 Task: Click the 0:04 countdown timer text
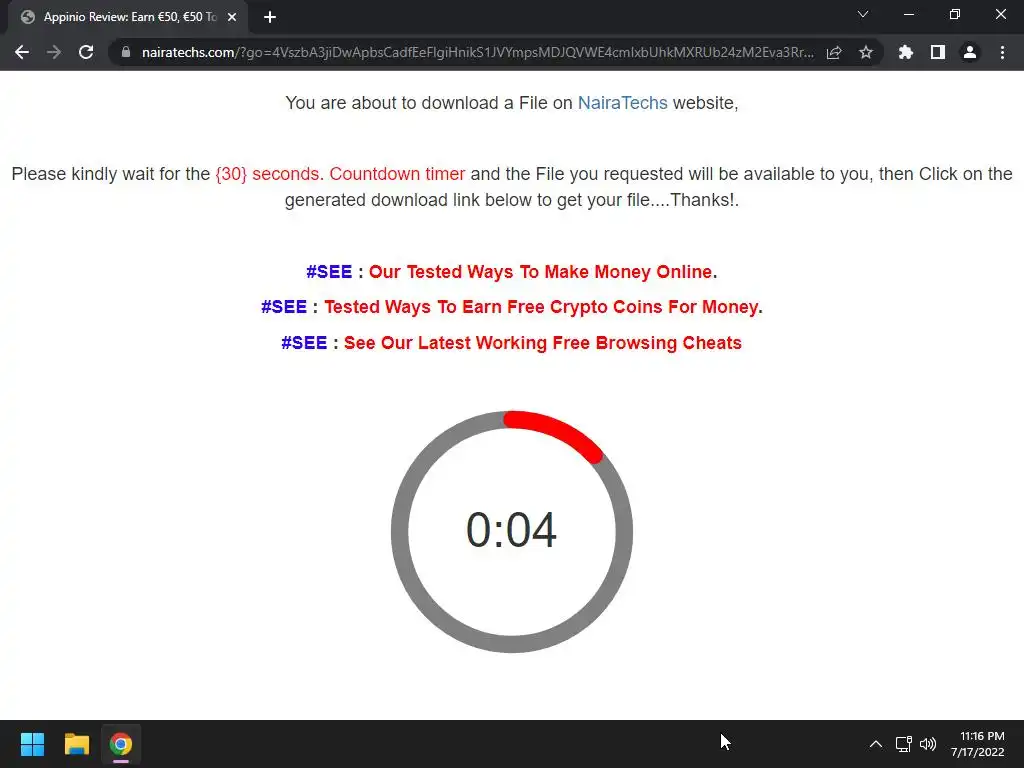(511, 530)
